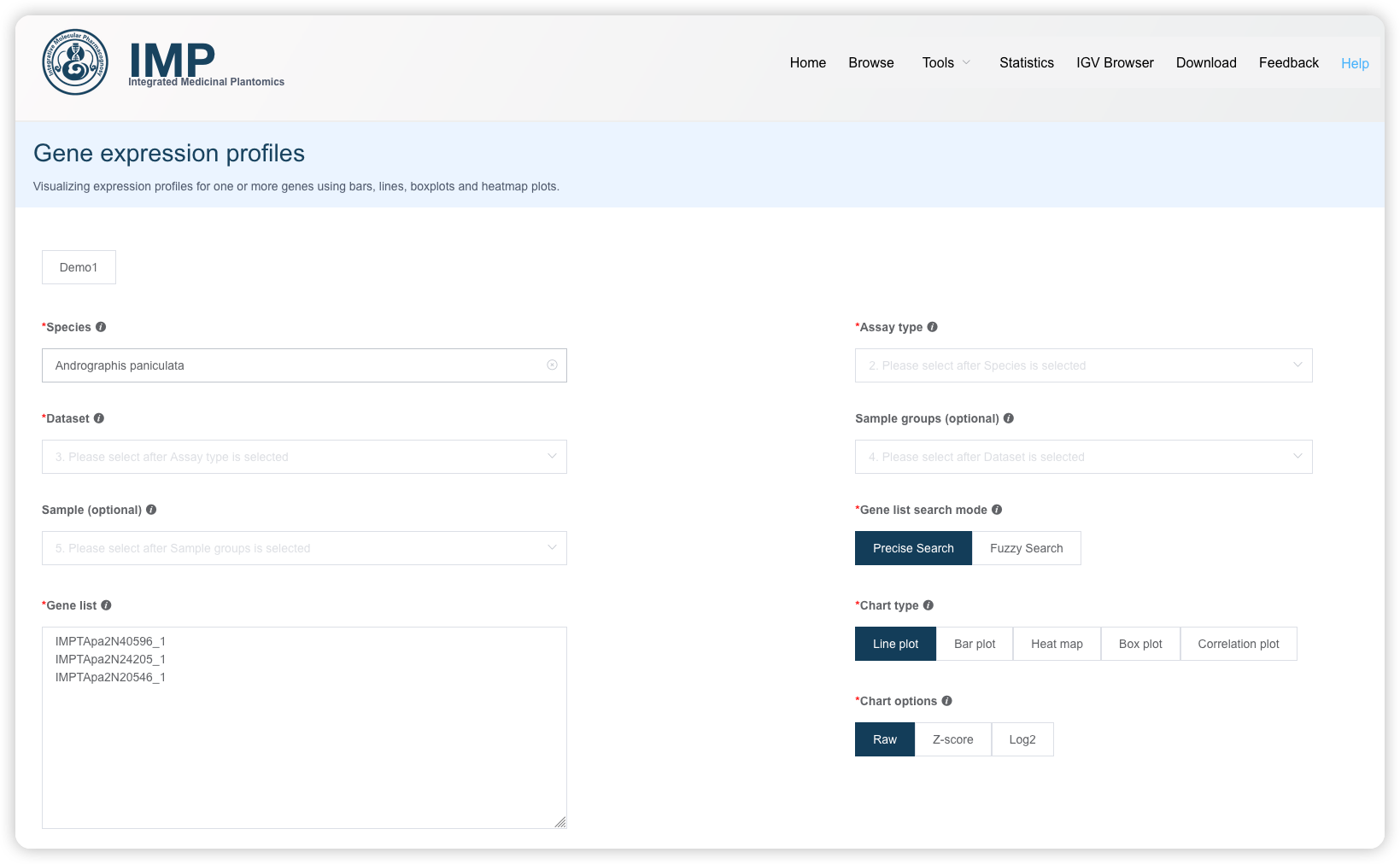
Task: Go to the Download page
Action: pyautogui.click(x=1206, y=62)
